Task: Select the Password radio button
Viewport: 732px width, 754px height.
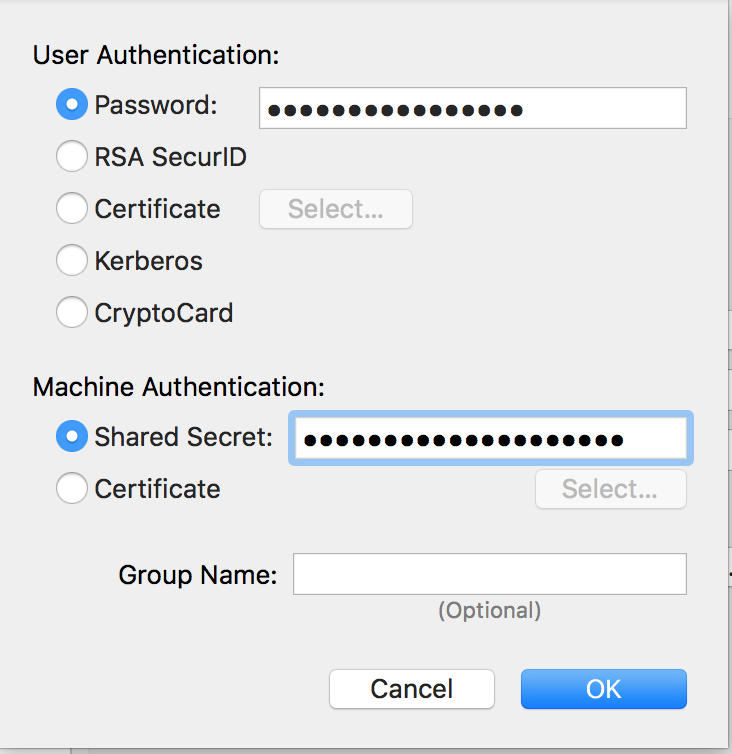Action: [72, 105]
